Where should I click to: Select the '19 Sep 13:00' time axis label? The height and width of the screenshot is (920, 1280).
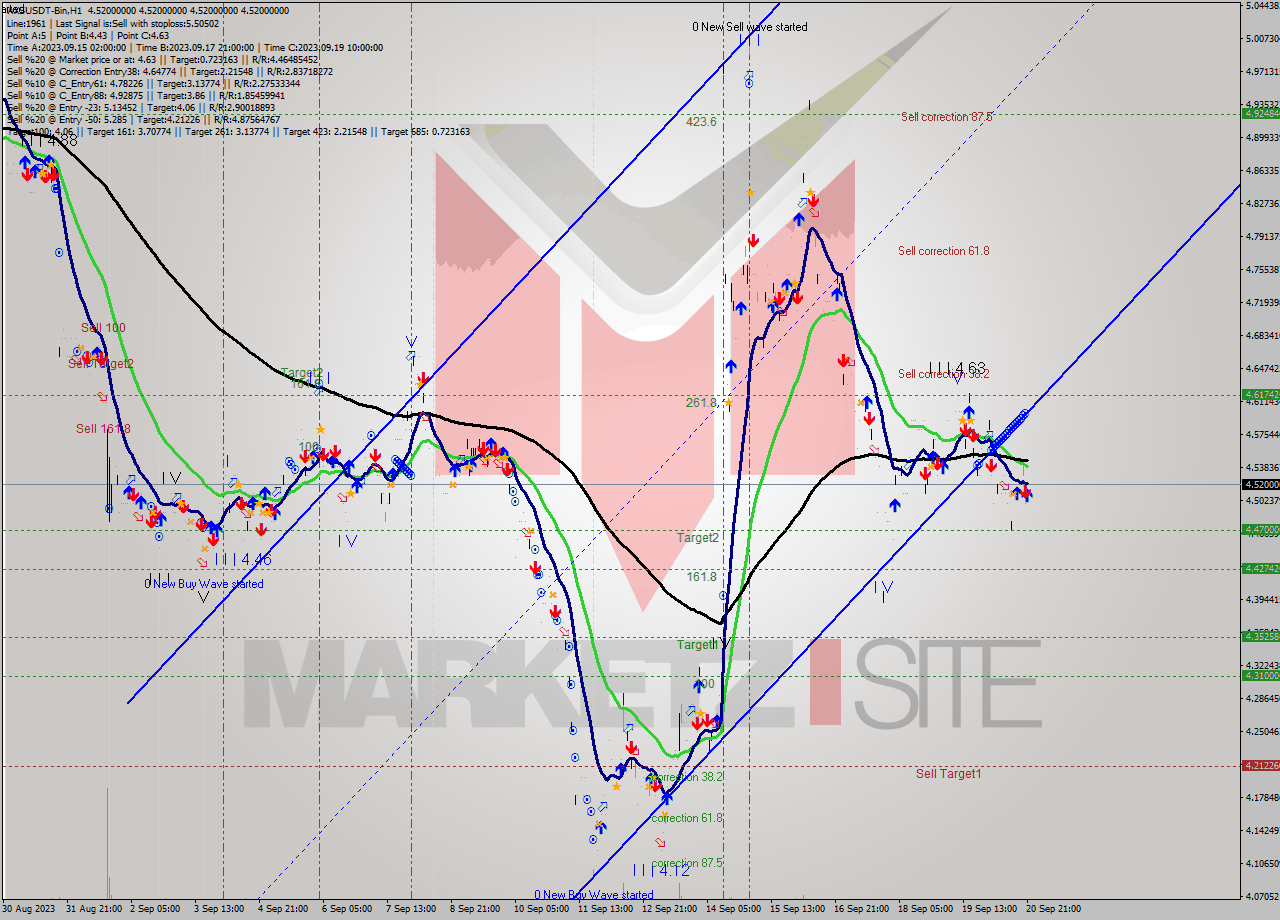tap(989, 909)
